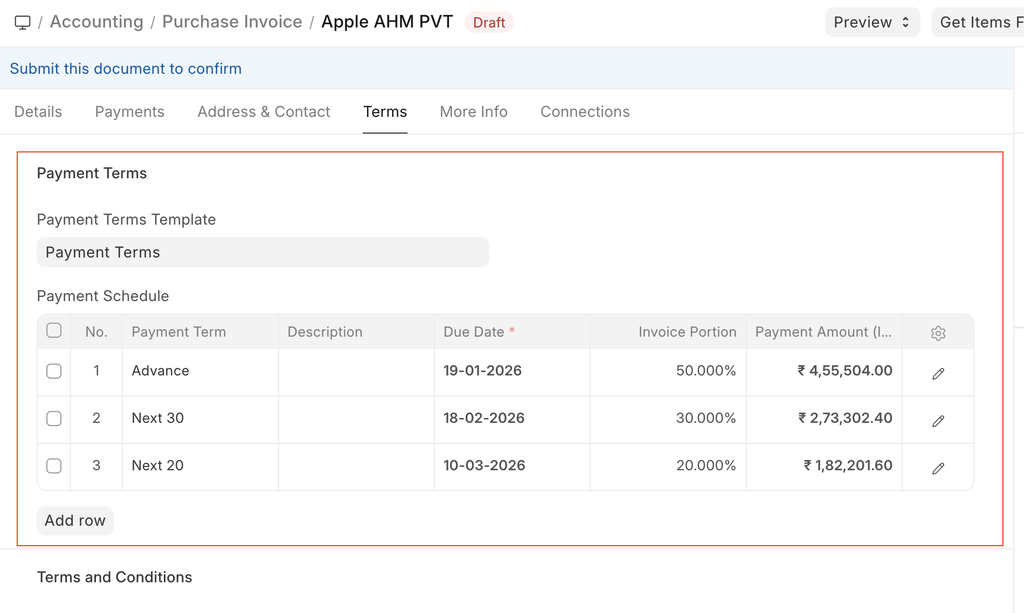Open the Payments tab
This screenshot has width=1024, height=613.
(x=129, y=112)
